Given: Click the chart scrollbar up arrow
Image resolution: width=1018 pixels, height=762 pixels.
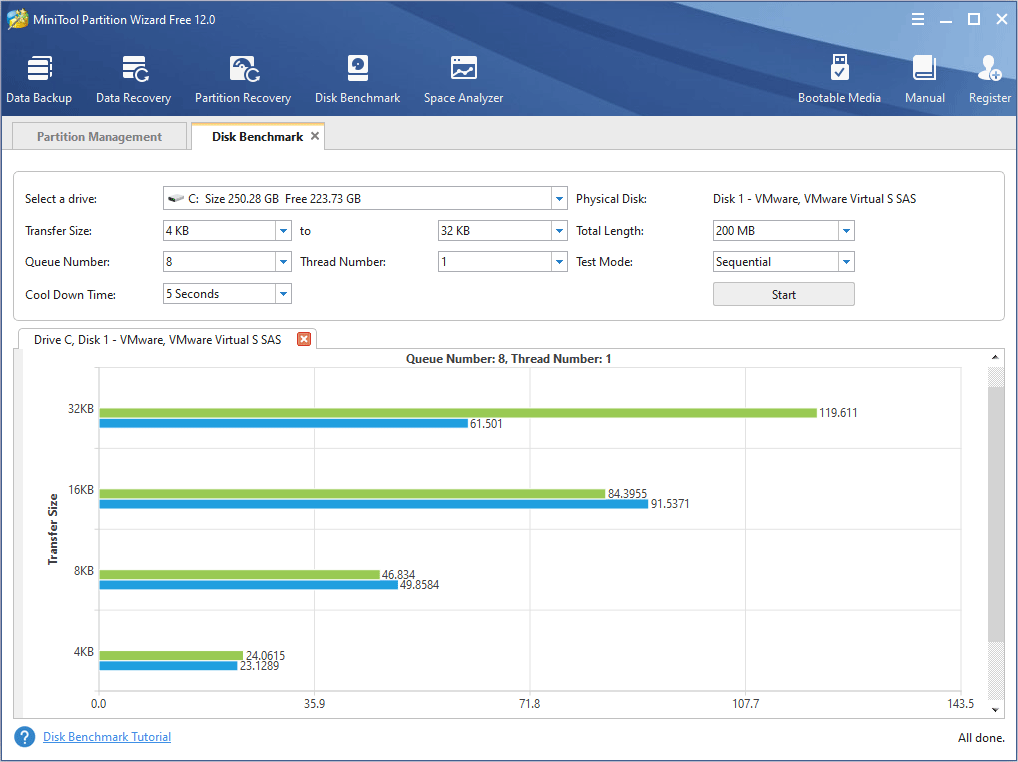Looking at the screenshot, I should click(x=995, y=357).
